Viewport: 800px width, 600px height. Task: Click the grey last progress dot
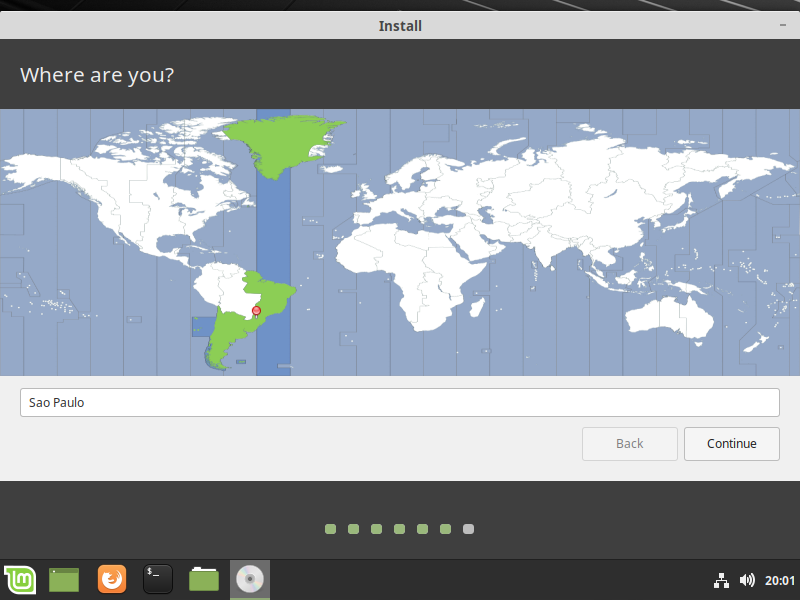pos(468,529)
